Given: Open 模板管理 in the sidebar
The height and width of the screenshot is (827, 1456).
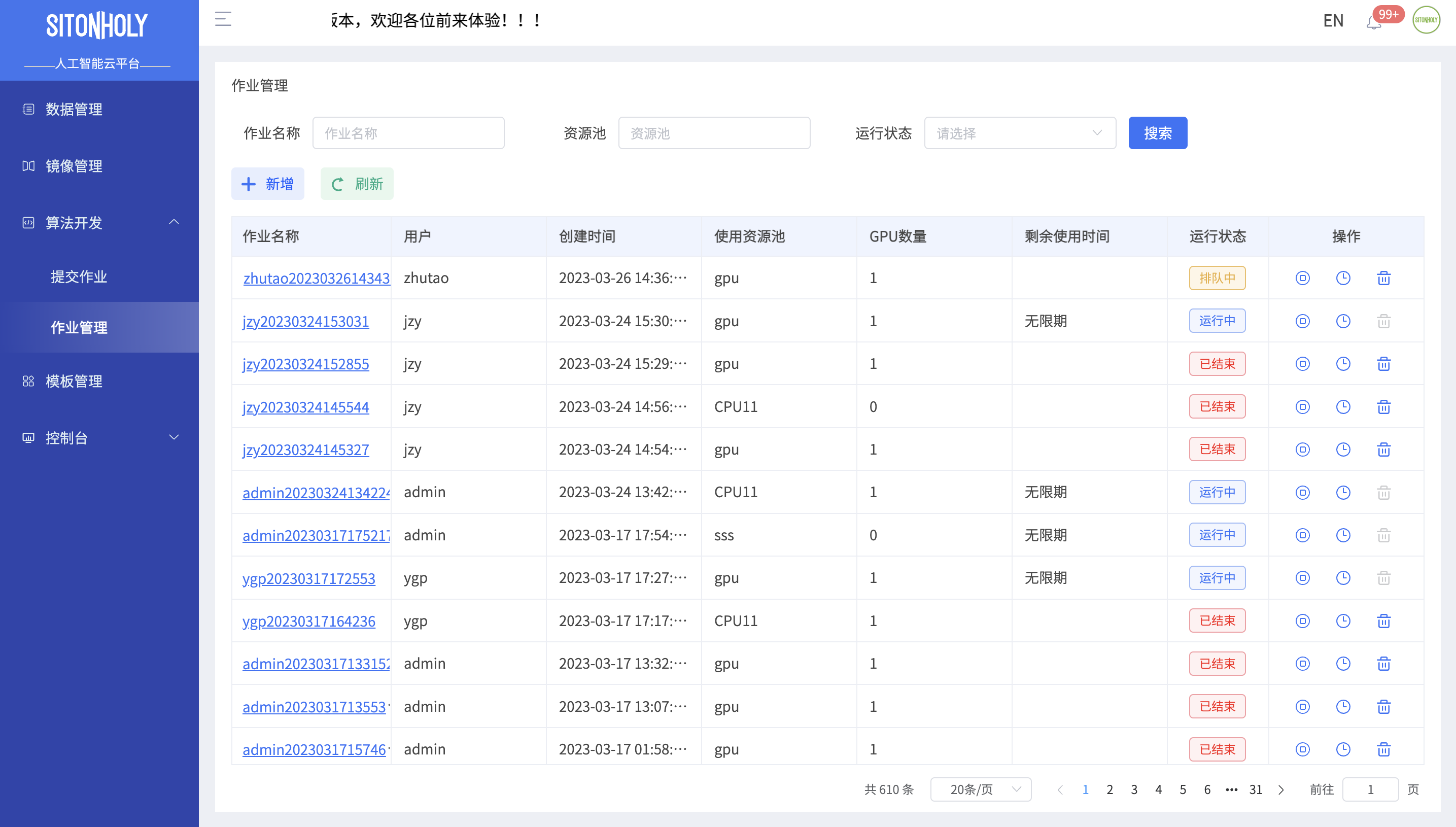Looking at the screenshot, I should 99,381.
